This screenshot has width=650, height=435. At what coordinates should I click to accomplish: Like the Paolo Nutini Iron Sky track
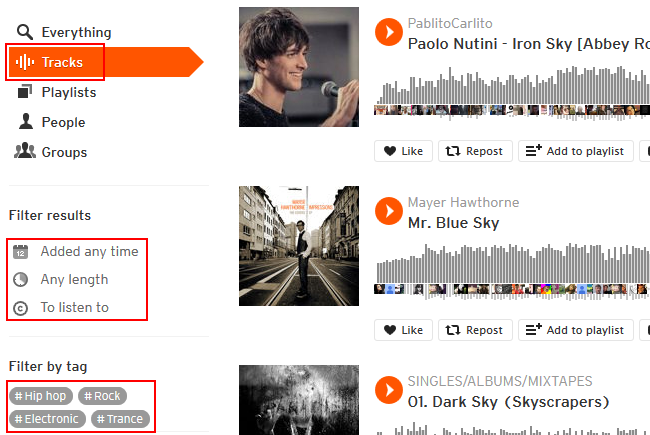(x=403, y=151)
